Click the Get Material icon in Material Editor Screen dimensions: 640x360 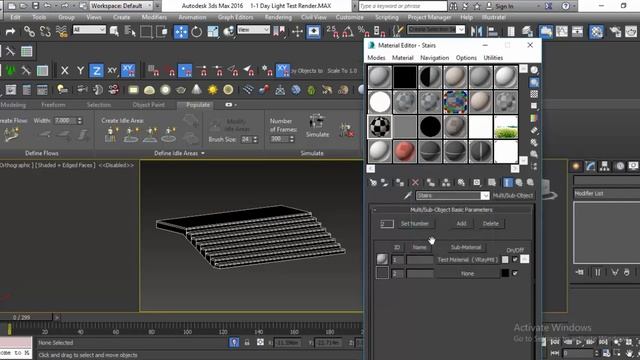tap(373, 183)
